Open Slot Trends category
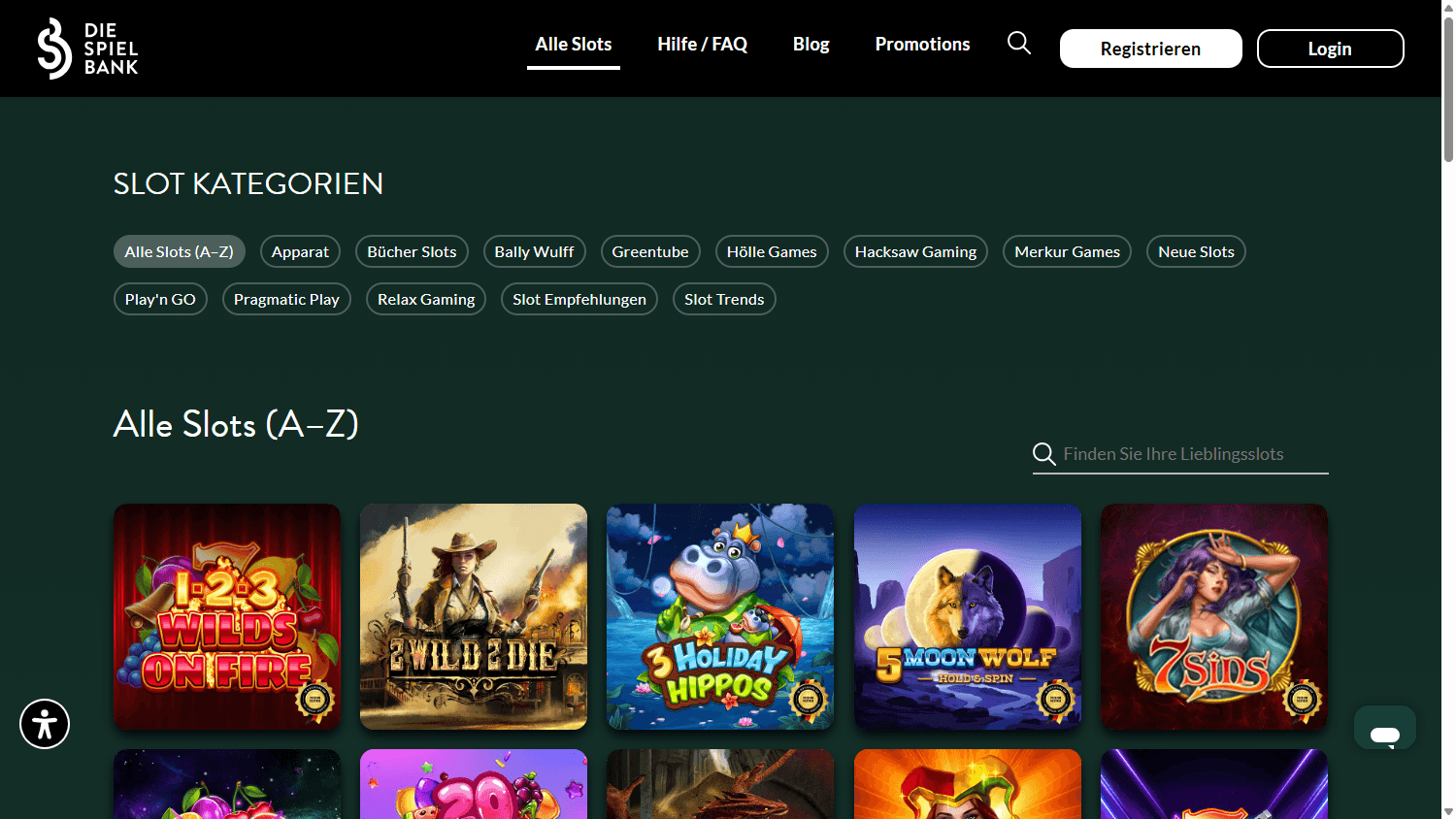This screenshot has height=819, width=1456. pos(724,299)
